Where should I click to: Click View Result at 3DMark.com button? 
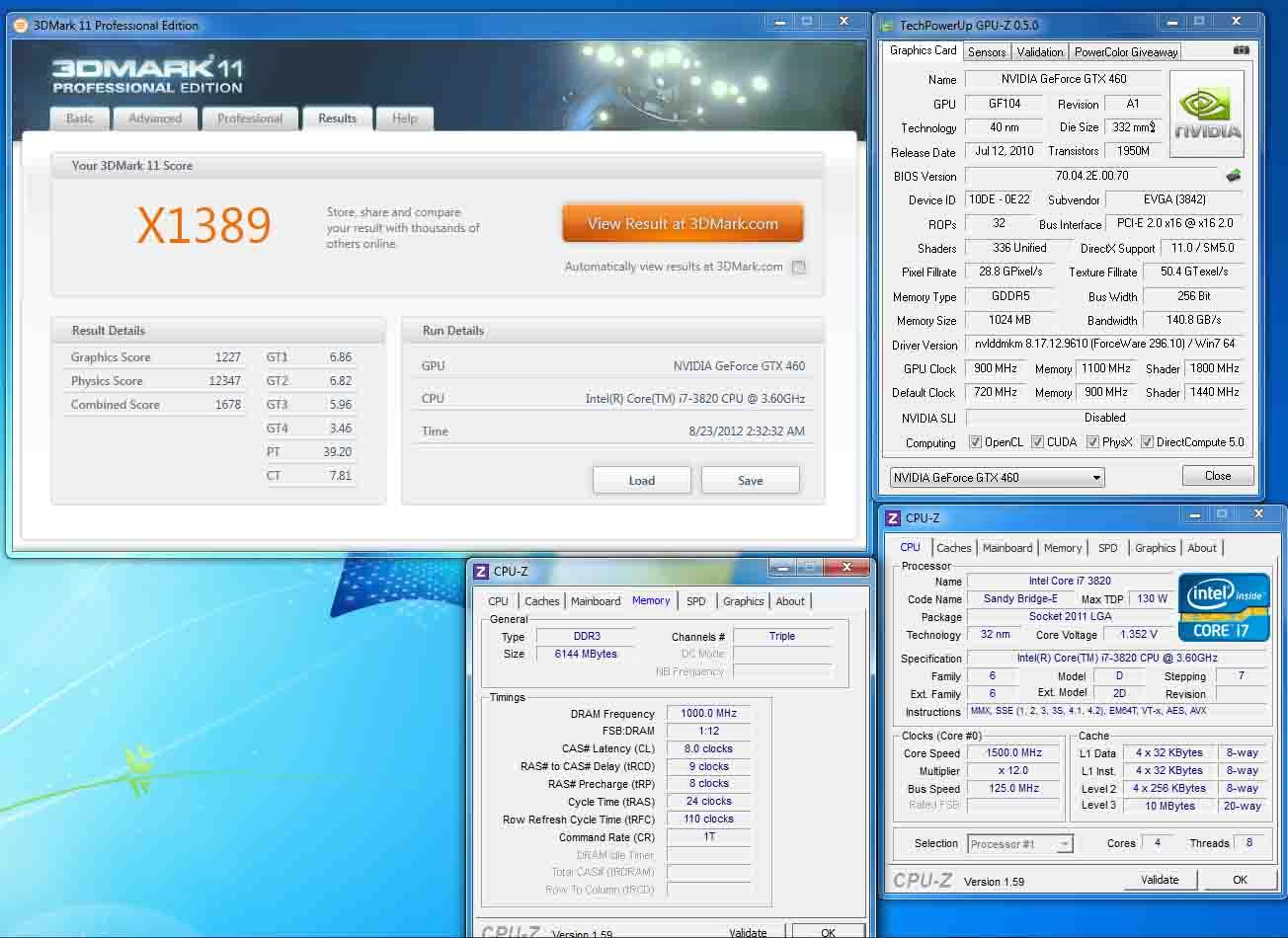[x=683, y=224]
